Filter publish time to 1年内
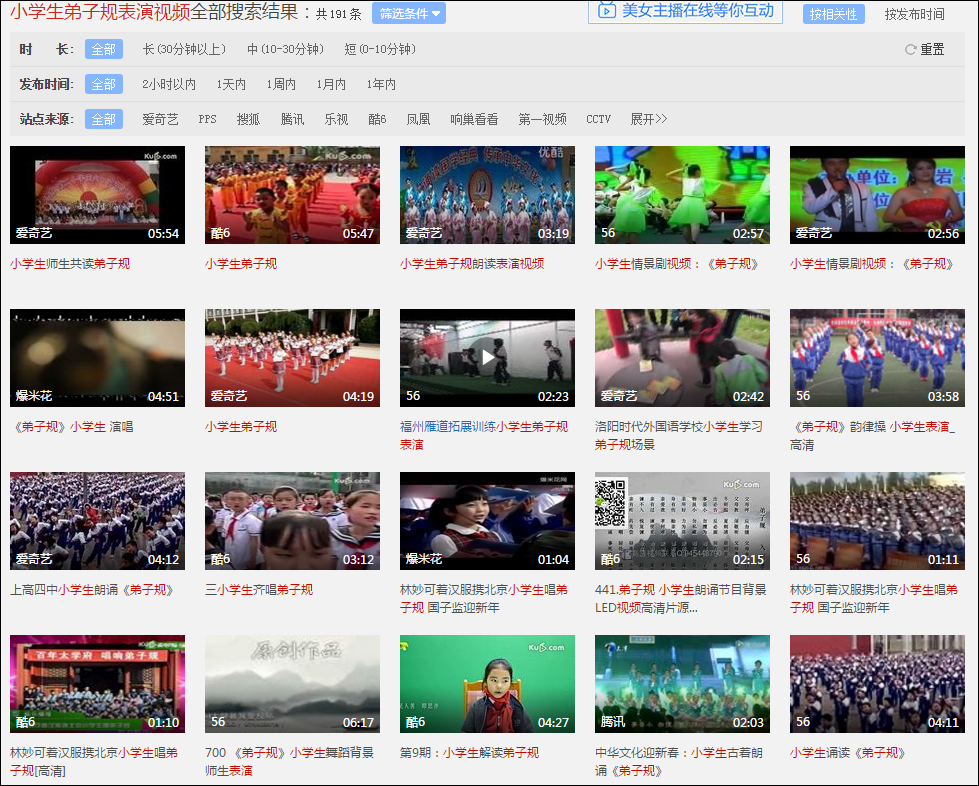The image size is (979, 786). pos(381,84)
